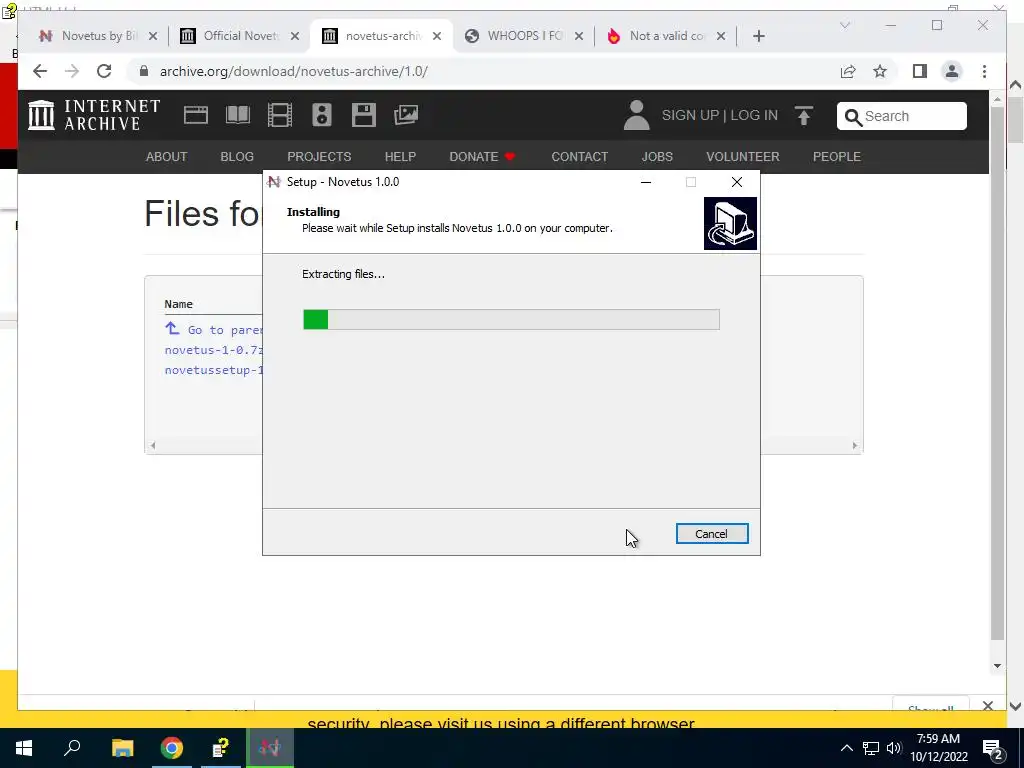
Task: Cancel the Novetus installation
Action: coord(712,534)
